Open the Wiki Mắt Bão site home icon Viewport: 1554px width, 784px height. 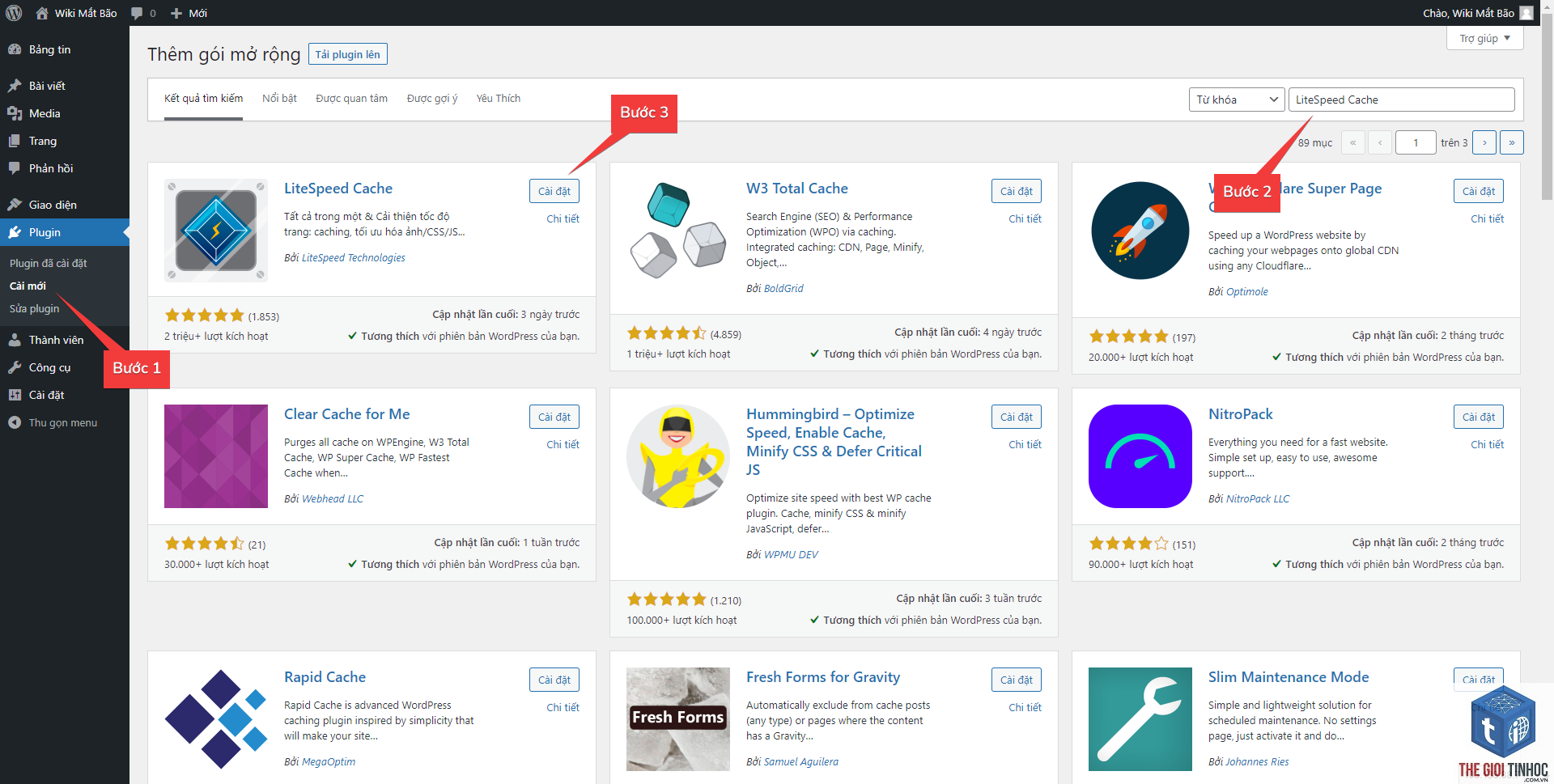pyautogui.click(x=41, y=13)
